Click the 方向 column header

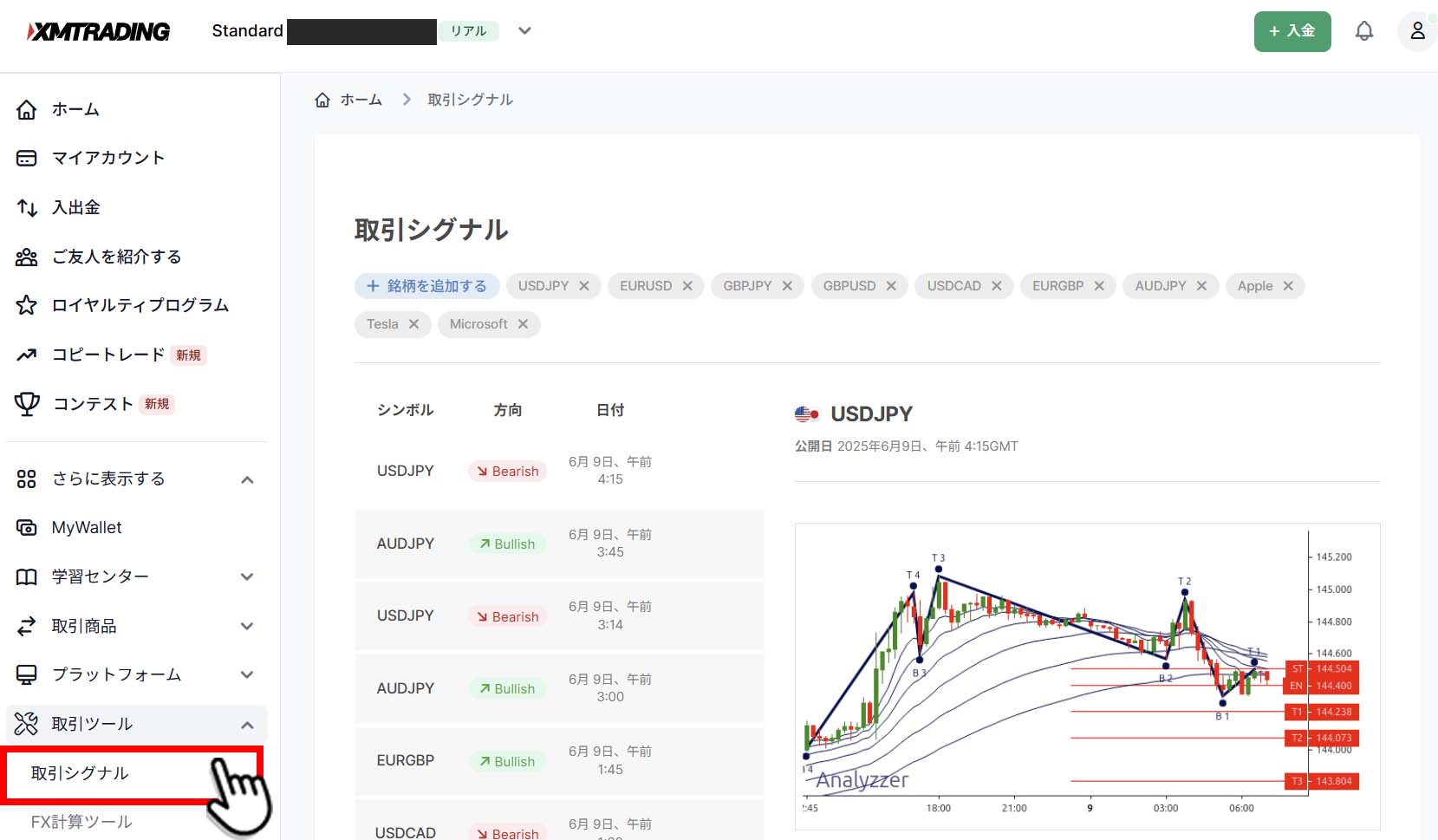(508, 410)
